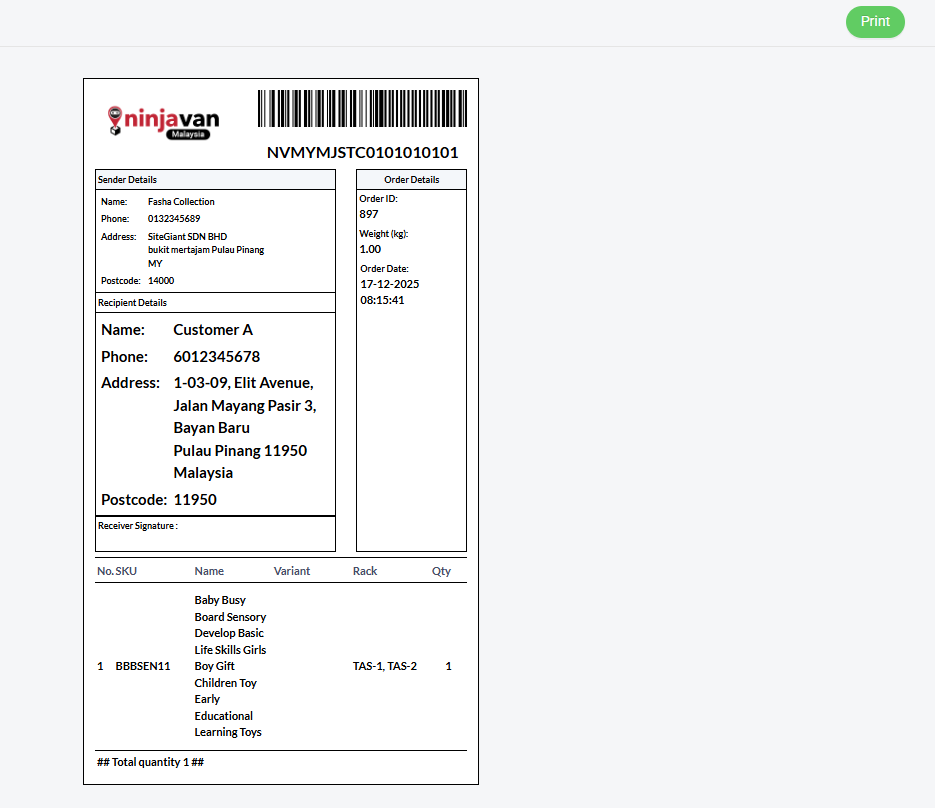
Task: Select sender name Fasha Collection
Action: point(181,202)
